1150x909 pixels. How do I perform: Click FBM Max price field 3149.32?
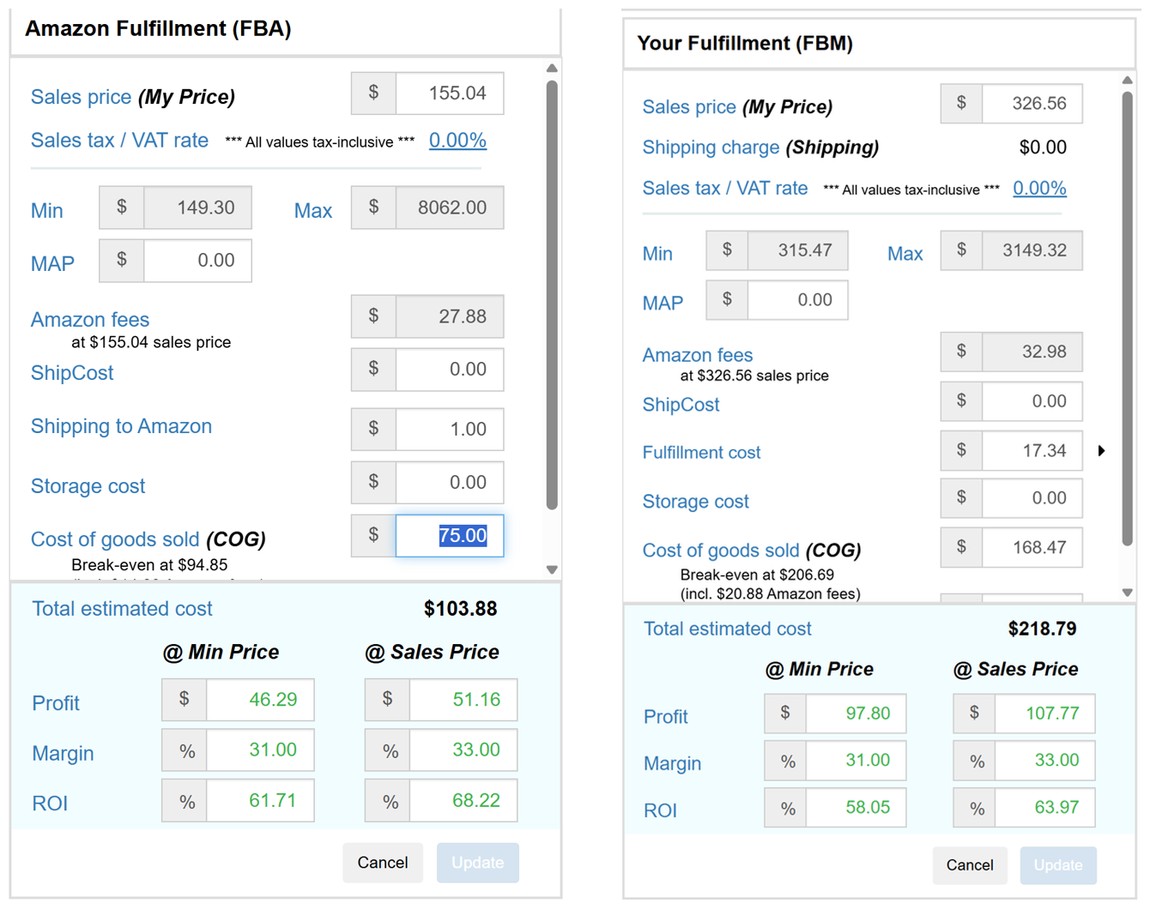[x=1032, y=250]
